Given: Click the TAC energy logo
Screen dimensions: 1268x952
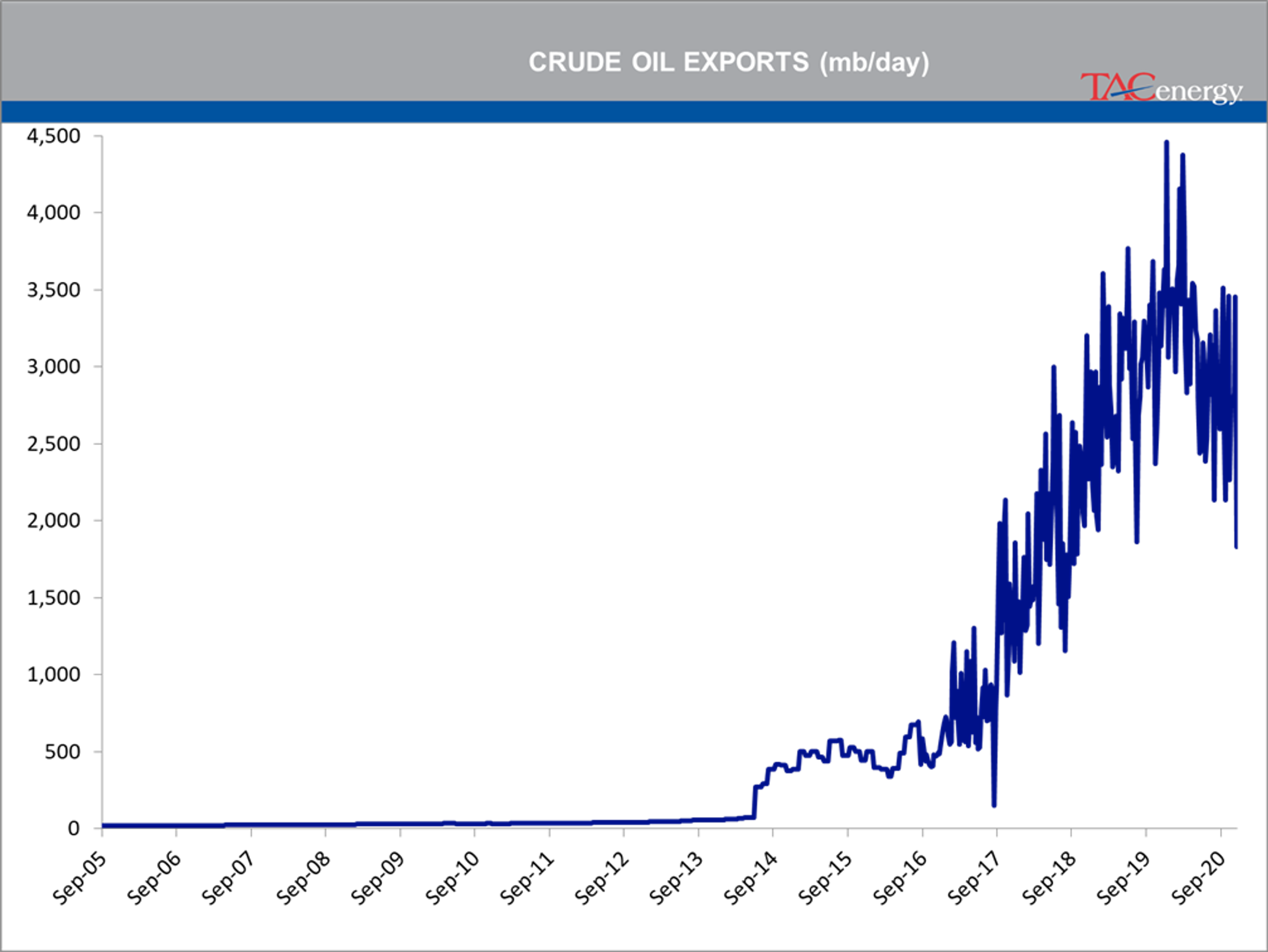Looking at the screenshot, I should point(1161,89).
